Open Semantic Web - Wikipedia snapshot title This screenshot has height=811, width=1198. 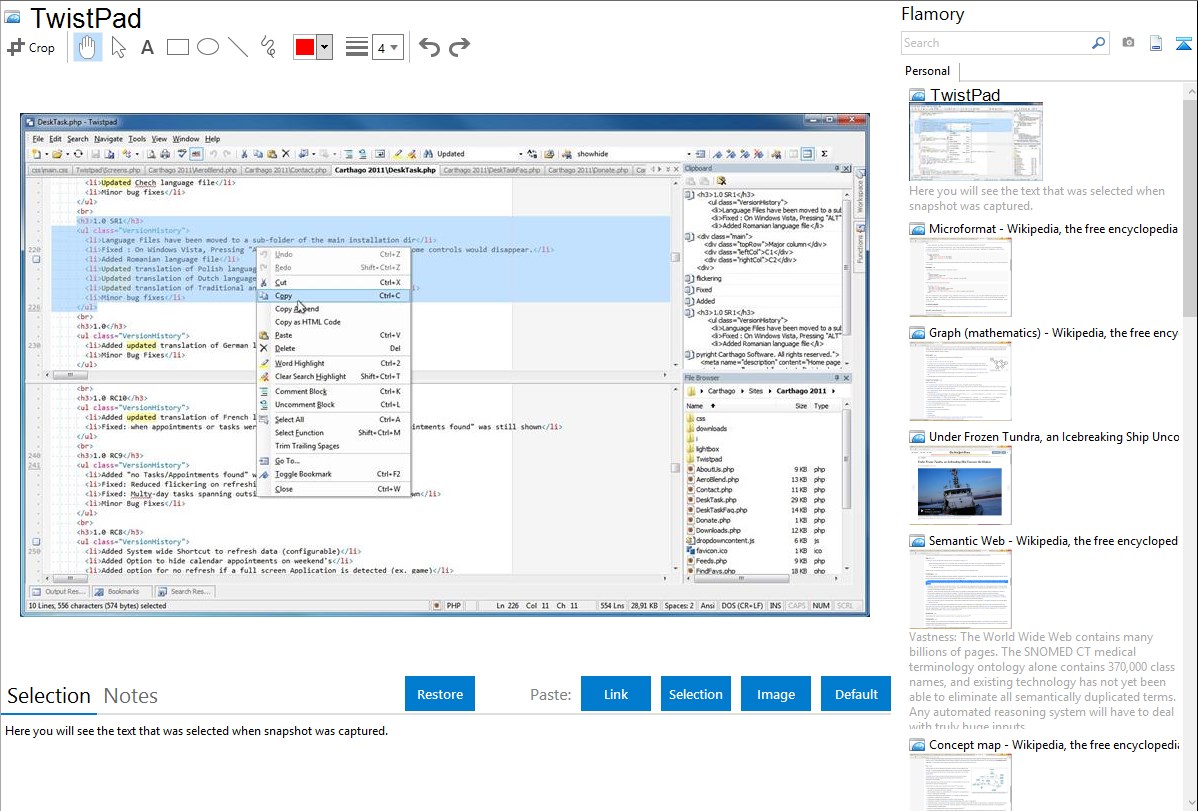[x=1053, y=540]
